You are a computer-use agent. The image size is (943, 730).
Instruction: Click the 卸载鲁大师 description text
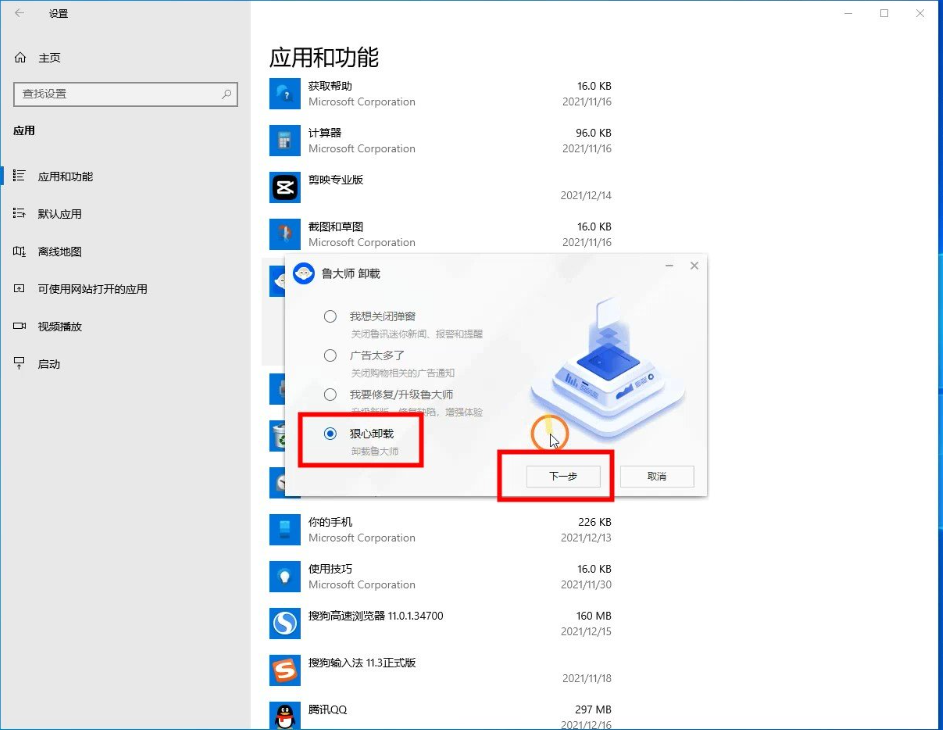(375, 451)
